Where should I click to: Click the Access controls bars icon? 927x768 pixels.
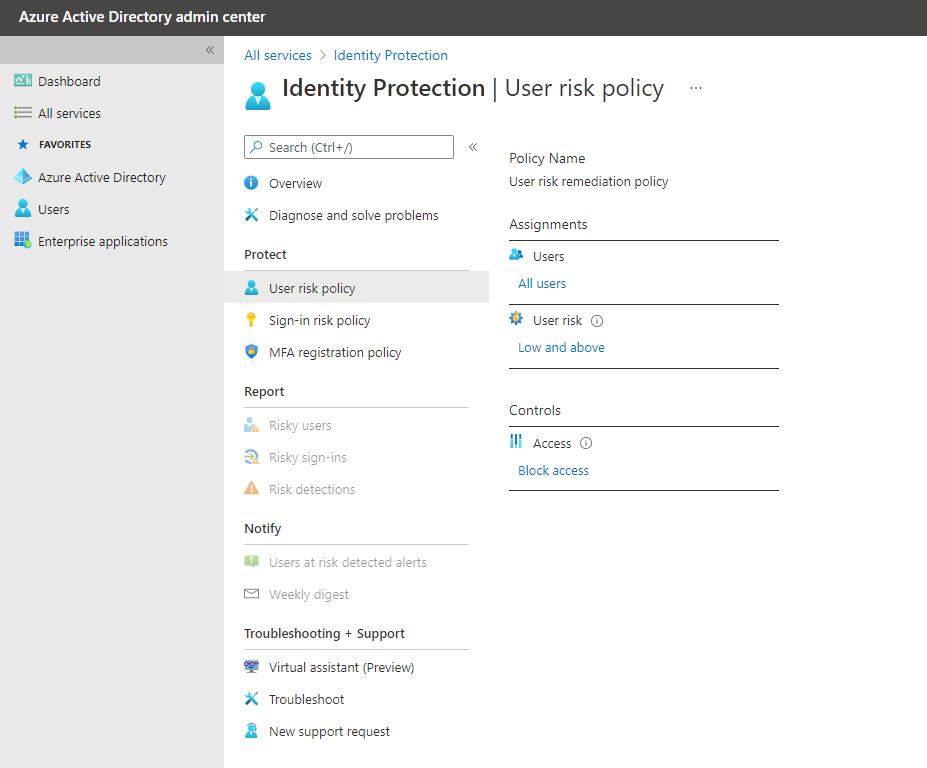pyautogui.click(x=516, y=441)
